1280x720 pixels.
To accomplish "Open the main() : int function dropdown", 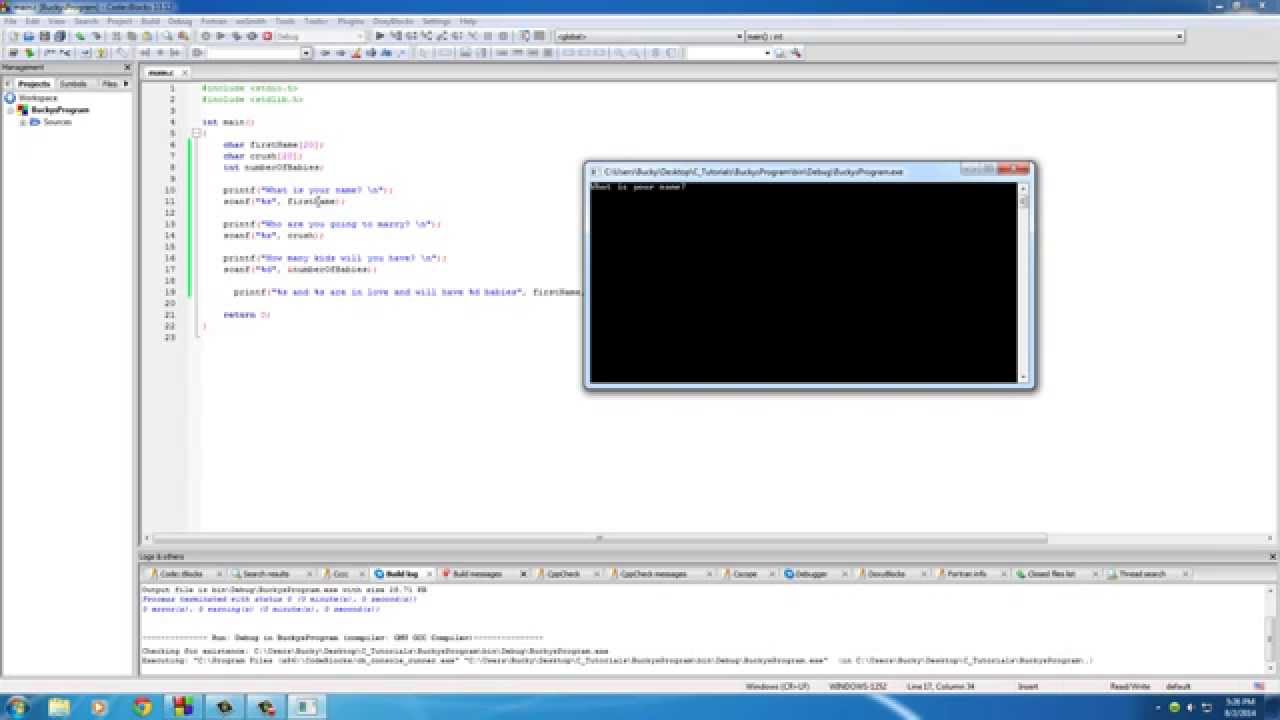I will [1180, 36].
